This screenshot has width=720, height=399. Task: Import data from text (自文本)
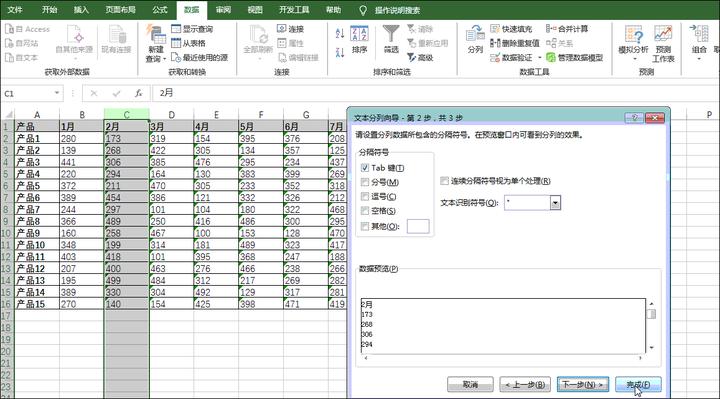pos(22,57)
